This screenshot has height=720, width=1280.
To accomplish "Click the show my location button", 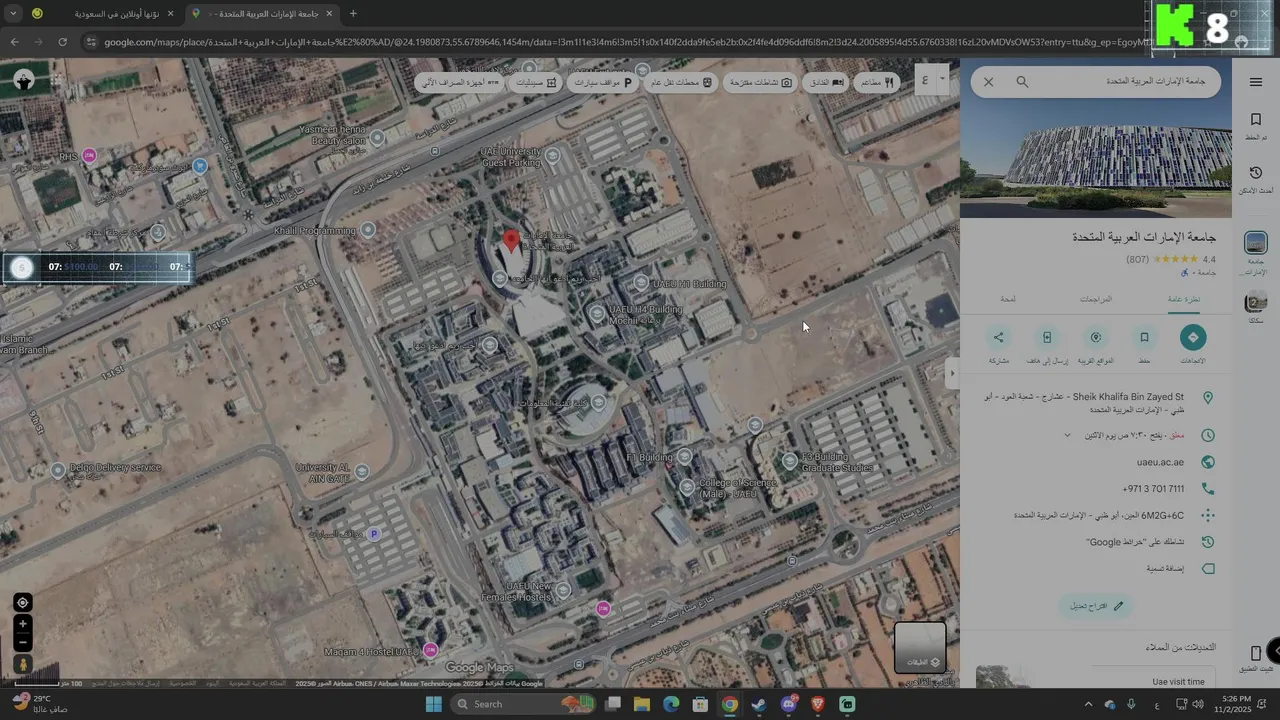I will point(22,602).
